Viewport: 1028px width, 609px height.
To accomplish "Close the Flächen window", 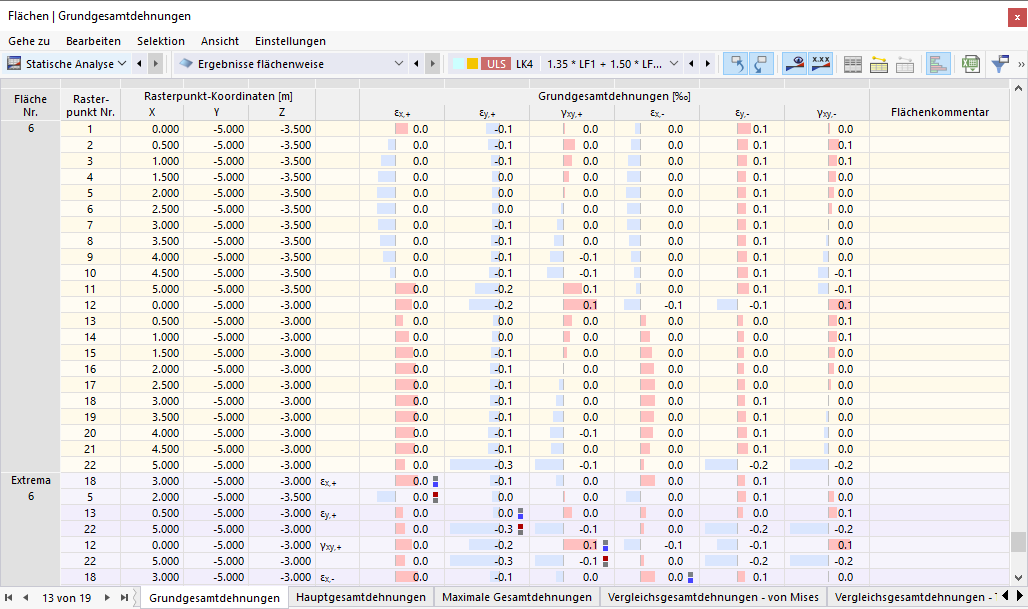I will [x=1017, y=18].
